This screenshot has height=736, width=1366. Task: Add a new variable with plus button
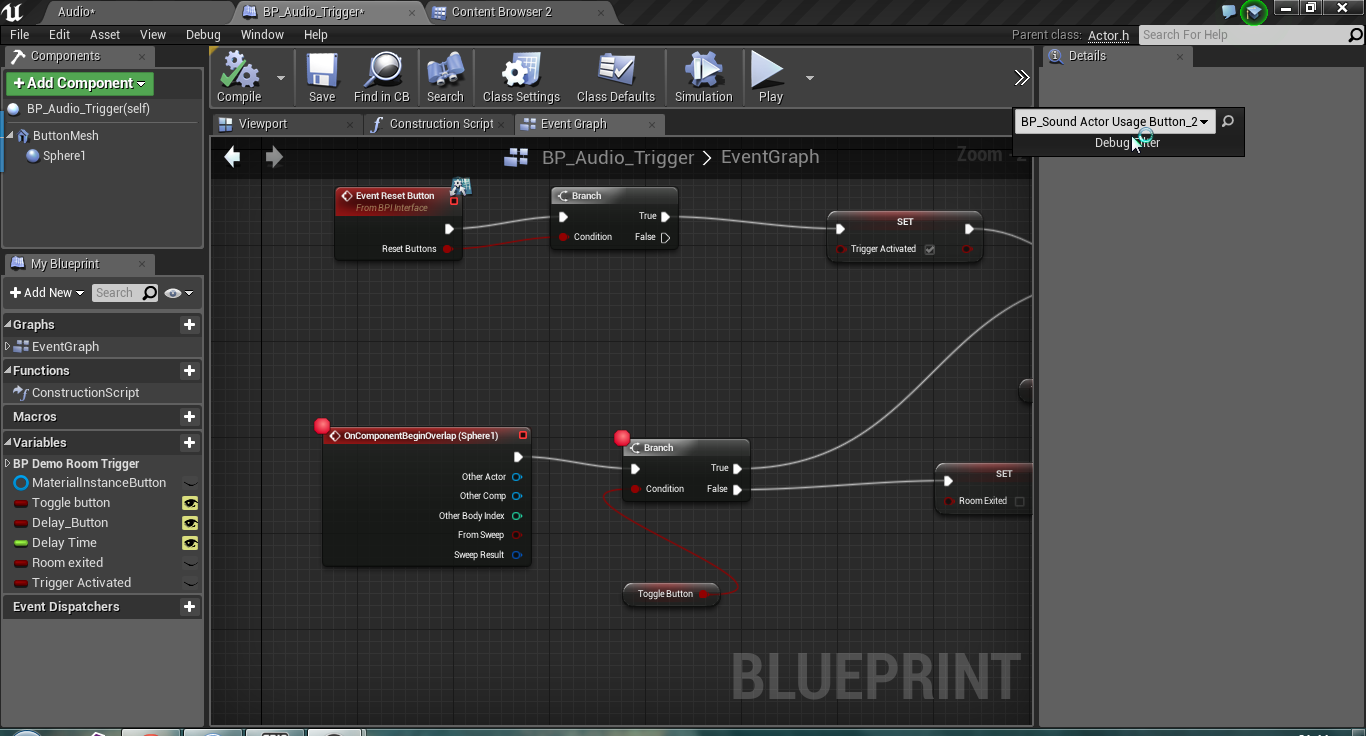(189, 443)
